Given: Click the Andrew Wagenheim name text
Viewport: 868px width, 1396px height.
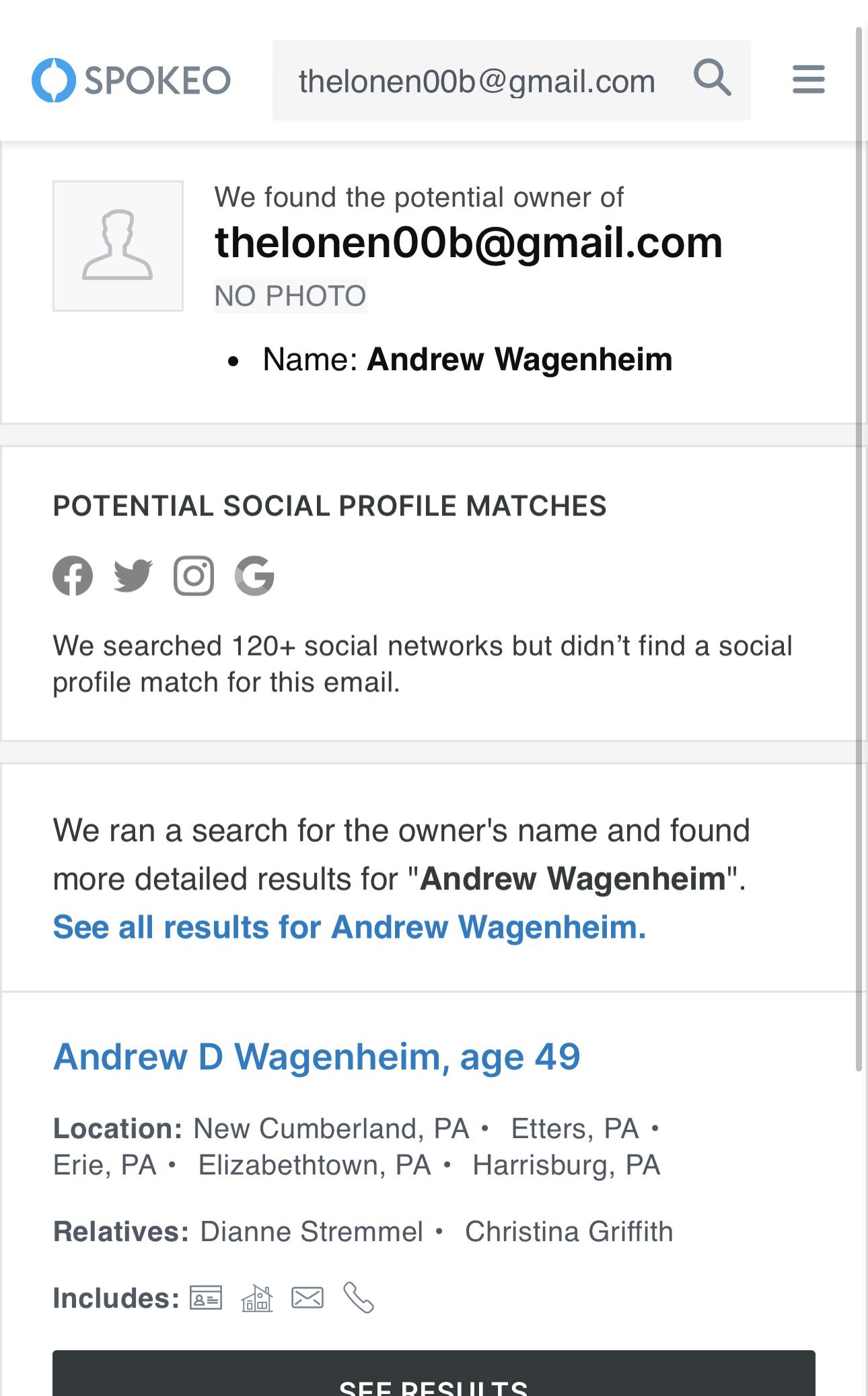Looking at the screenshot, I should point(519,359).
